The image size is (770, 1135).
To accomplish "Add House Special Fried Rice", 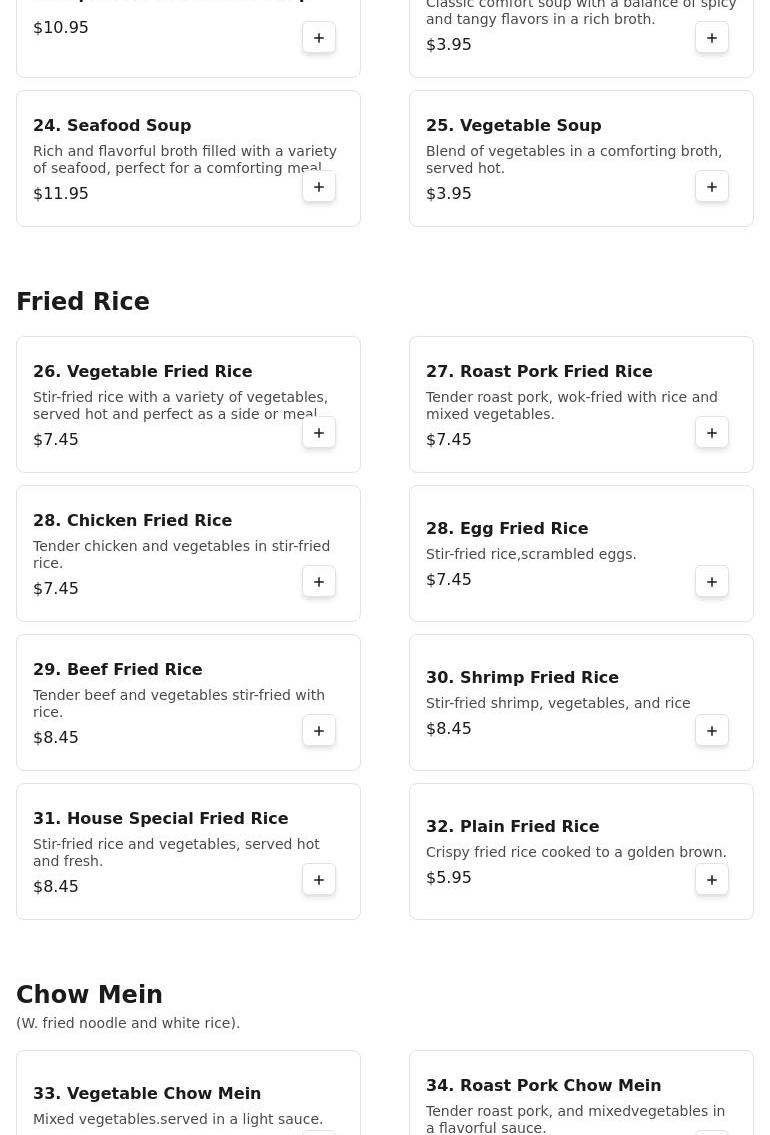I will pos(318,880).
